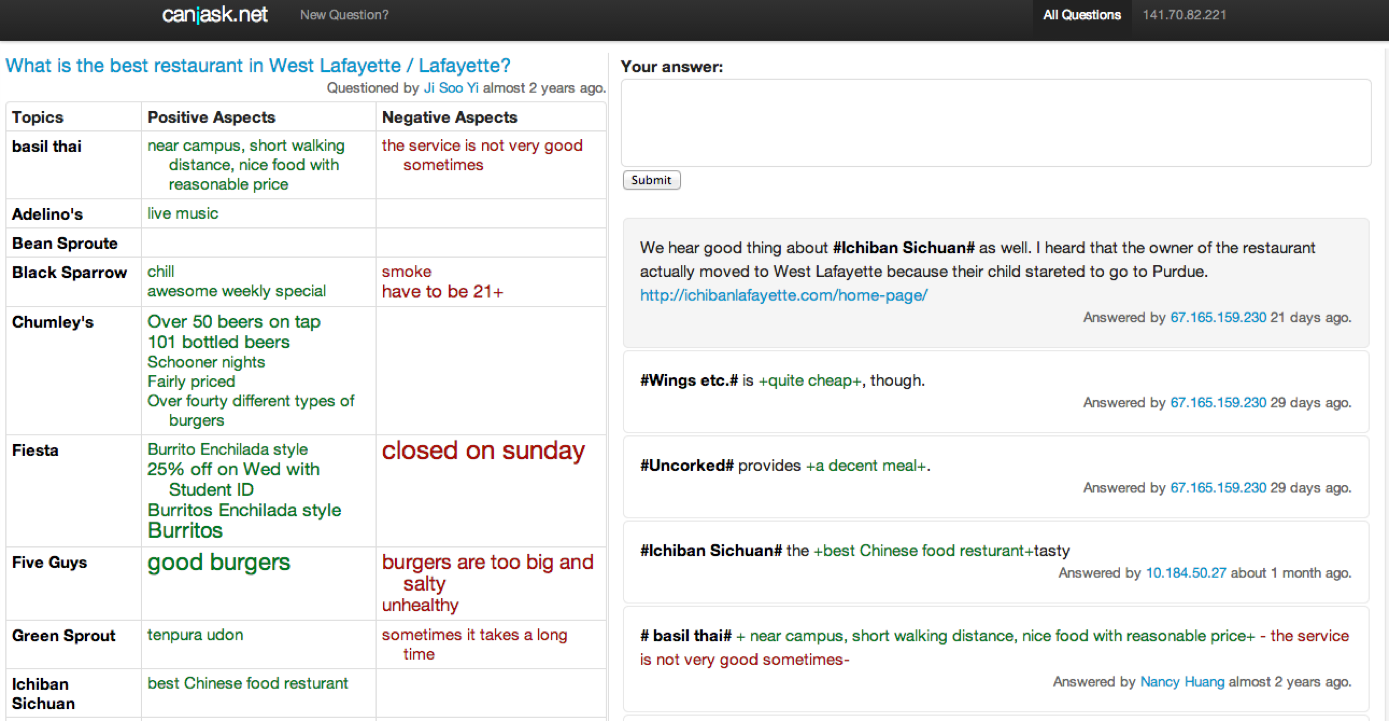Click 'best Chinese food resturant' in table
The width and height of the screenshot is (1389, 721).
248,683
